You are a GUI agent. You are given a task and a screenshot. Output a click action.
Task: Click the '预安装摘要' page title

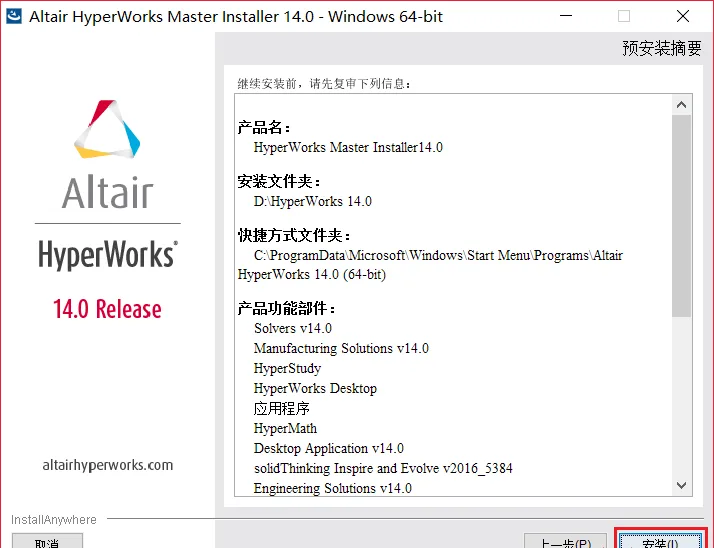[x=662, y=48]
